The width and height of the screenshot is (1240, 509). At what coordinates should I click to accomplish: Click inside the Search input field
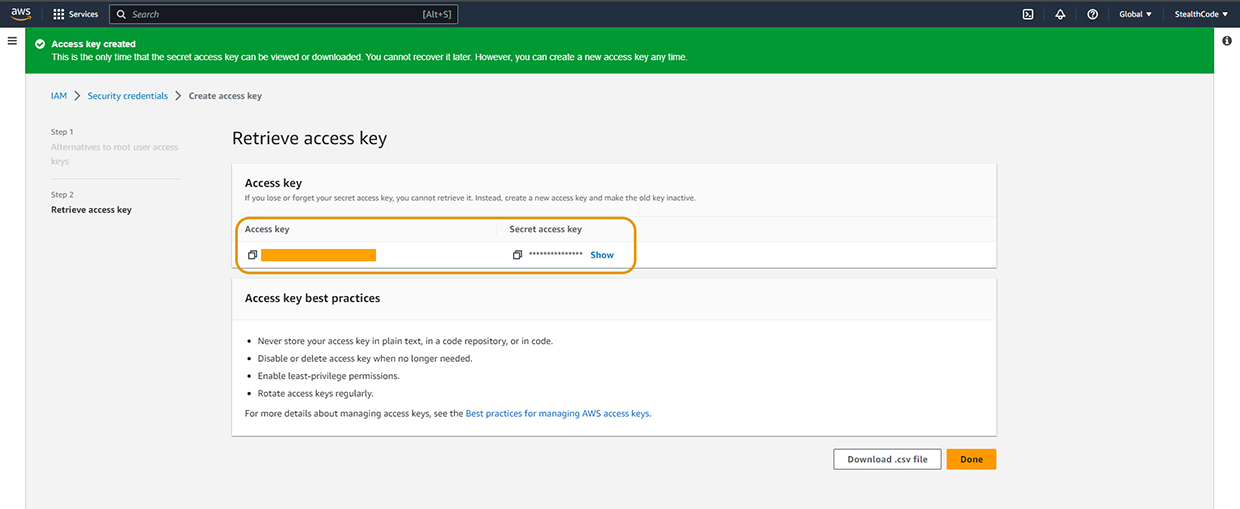click(284, 14)
